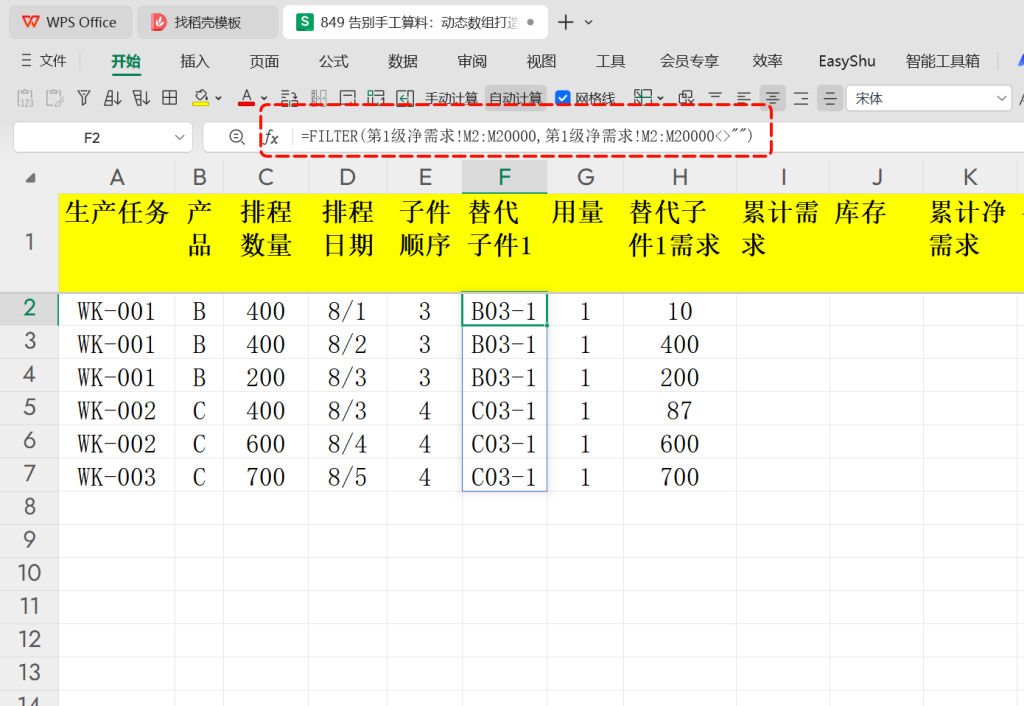
Task: Open the 审阅 Review tab
Action: (472, 61)
